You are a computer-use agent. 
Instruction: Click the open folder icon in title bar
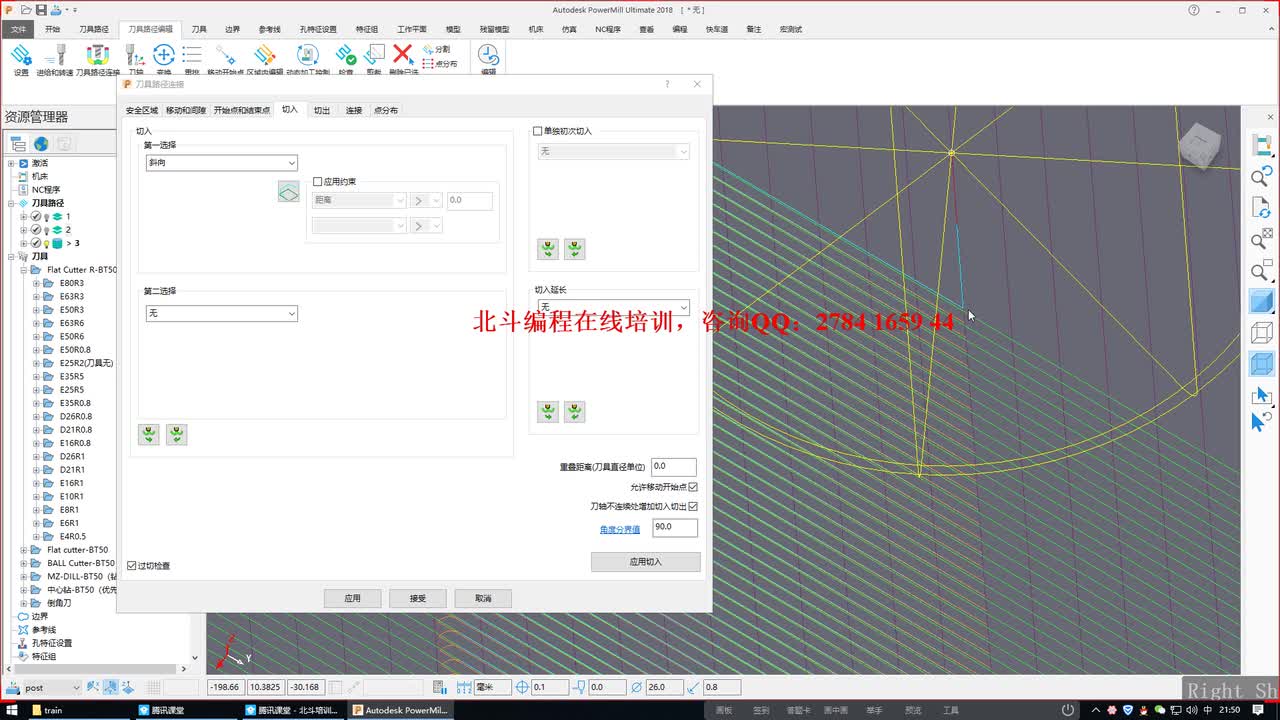pos(24,9)
